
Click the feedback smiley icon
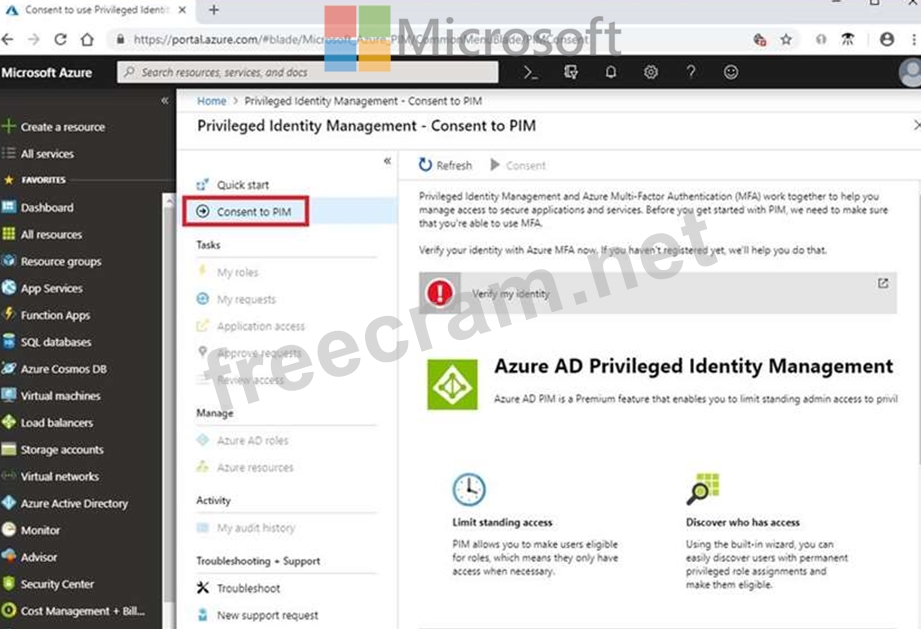(731, 72)
